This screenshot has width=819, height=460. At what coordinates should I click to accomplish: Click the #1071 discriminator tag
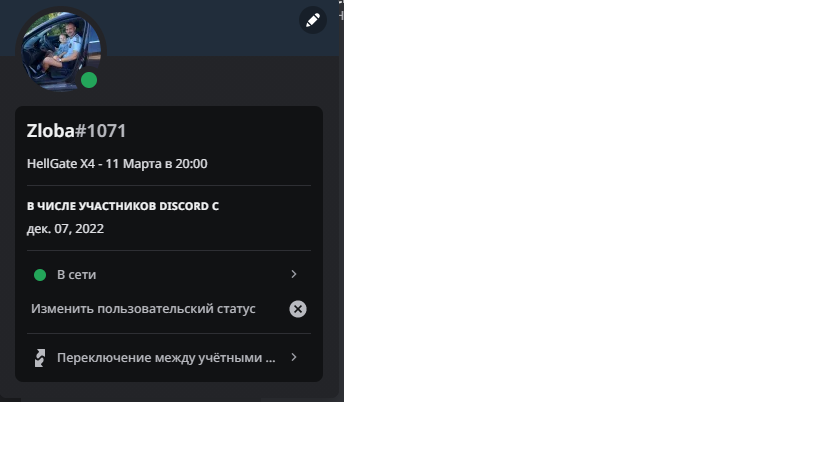[x=101, y=131]
